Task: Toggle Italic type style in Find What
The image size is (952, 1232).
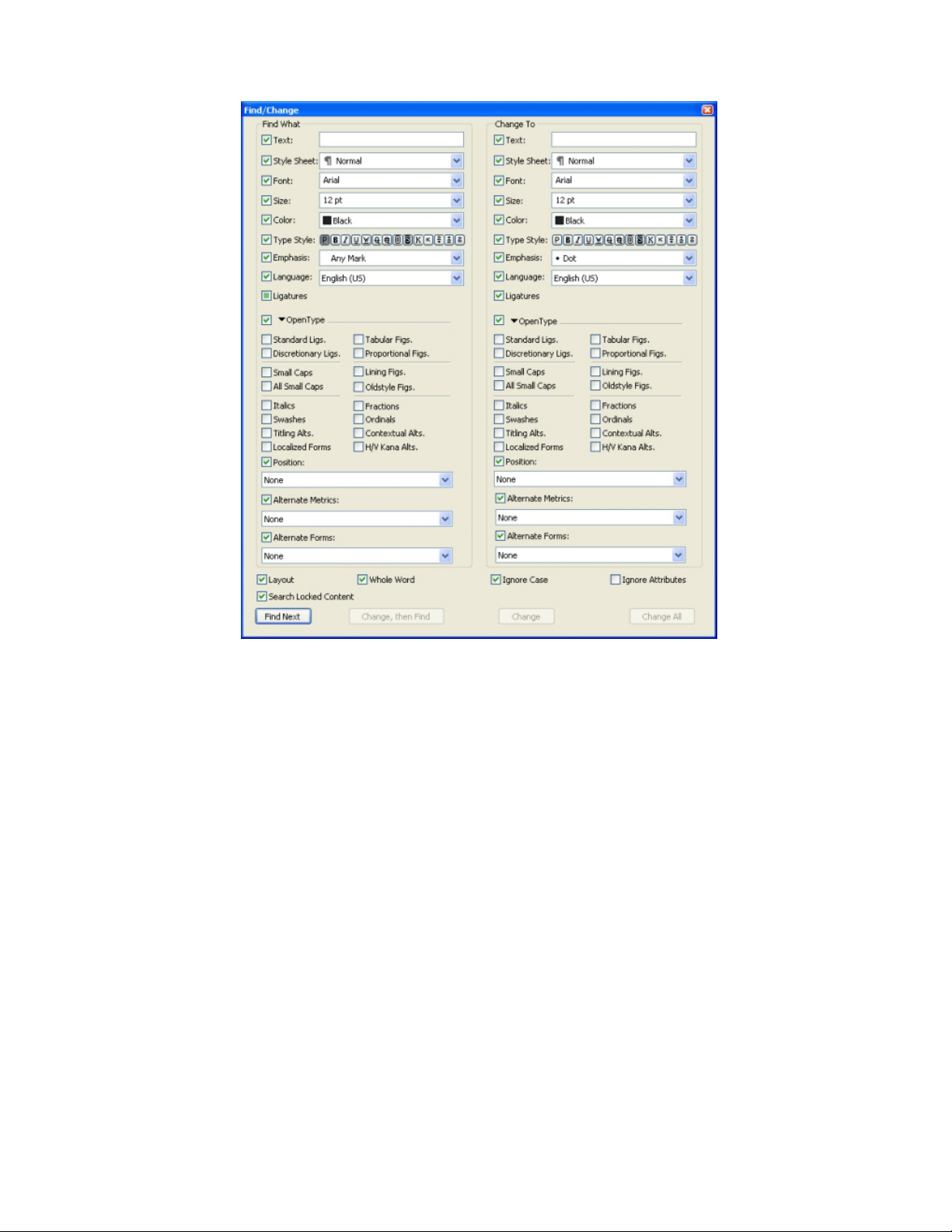Action: [x=346, y=240]
